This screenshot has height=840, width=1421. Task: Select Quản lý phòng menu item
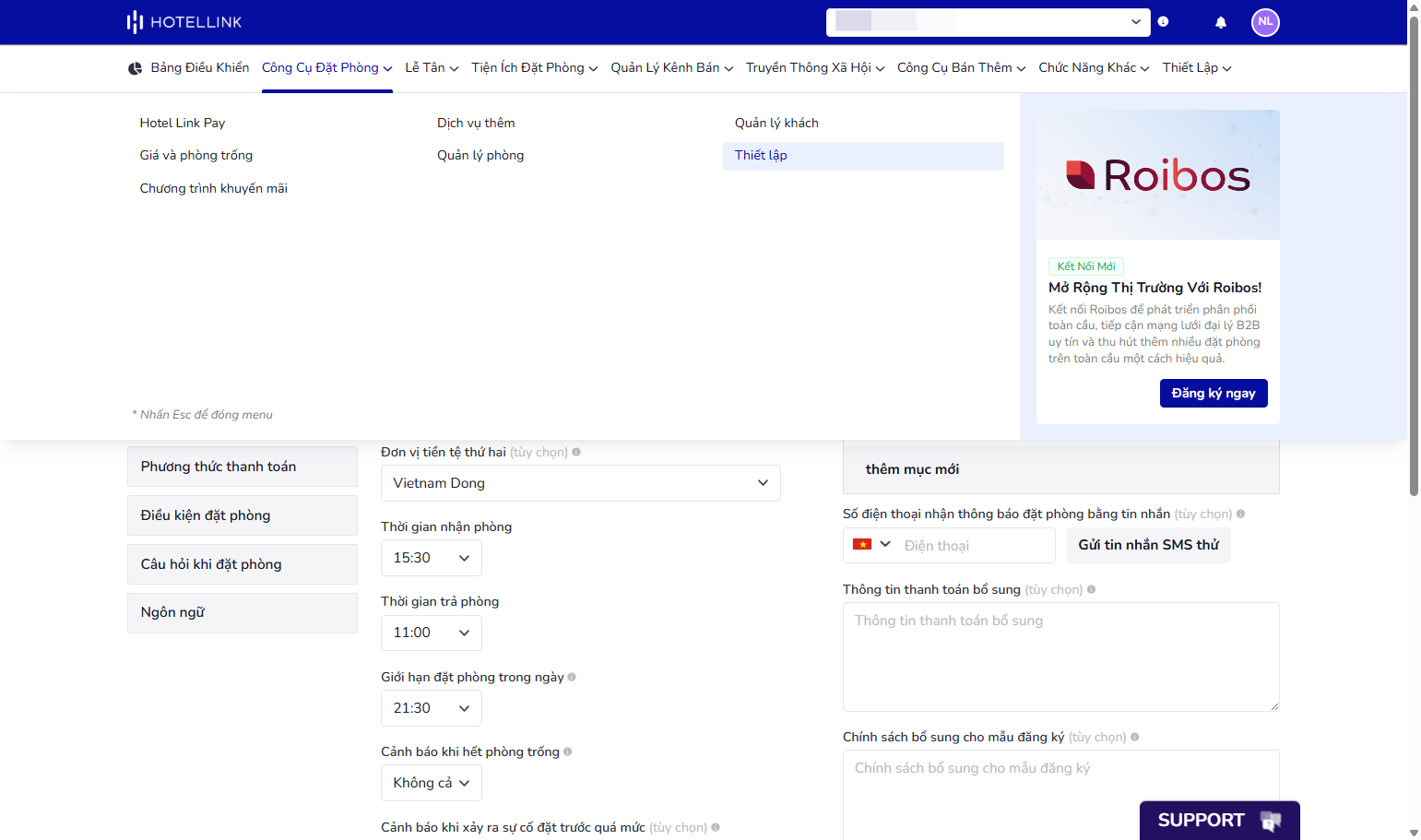pyautogui.click(x=480, y=155)
